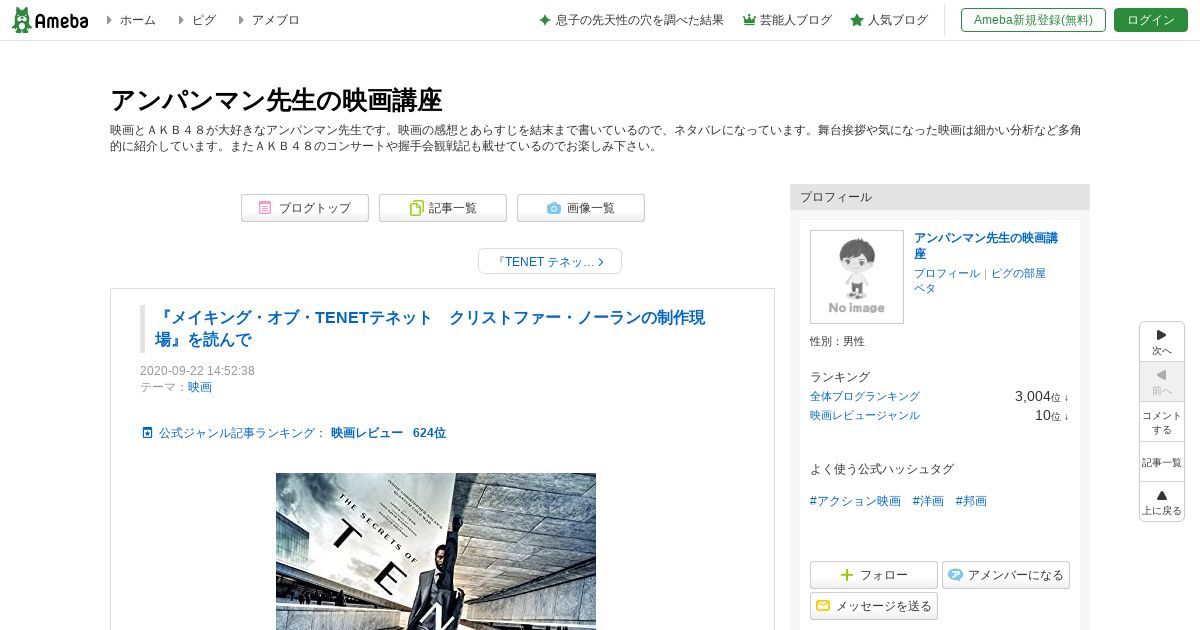1200x630 pixels.
Task: Click the Ameba logo
Action: (x=50, y=20)
